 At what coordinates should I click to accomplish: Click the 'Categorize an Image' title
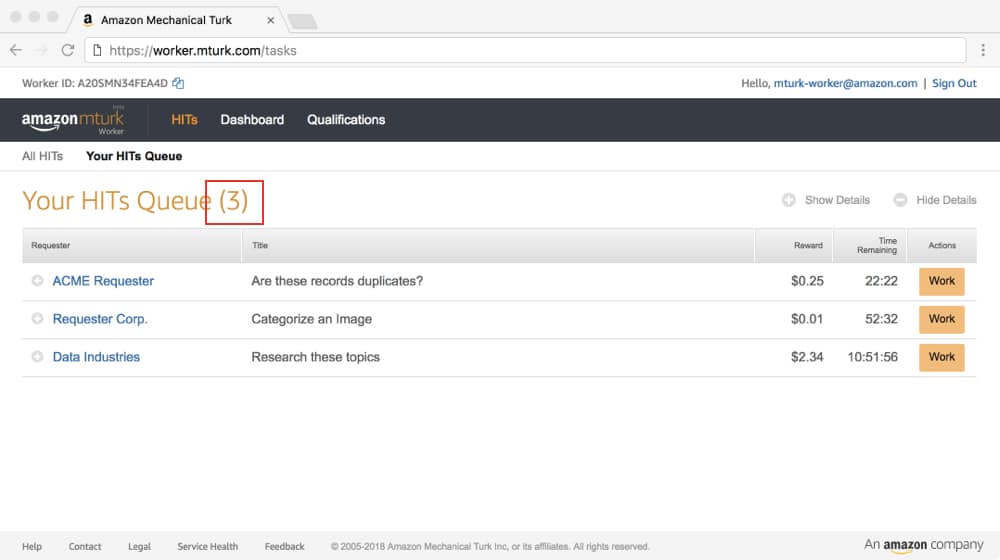point(311,319)
